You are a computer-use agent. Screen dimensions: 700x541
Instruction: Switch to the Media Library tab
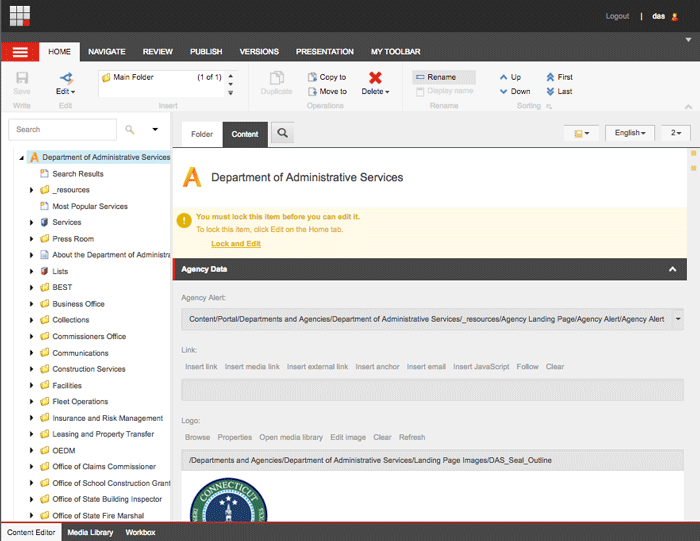[x=90, y=533]
